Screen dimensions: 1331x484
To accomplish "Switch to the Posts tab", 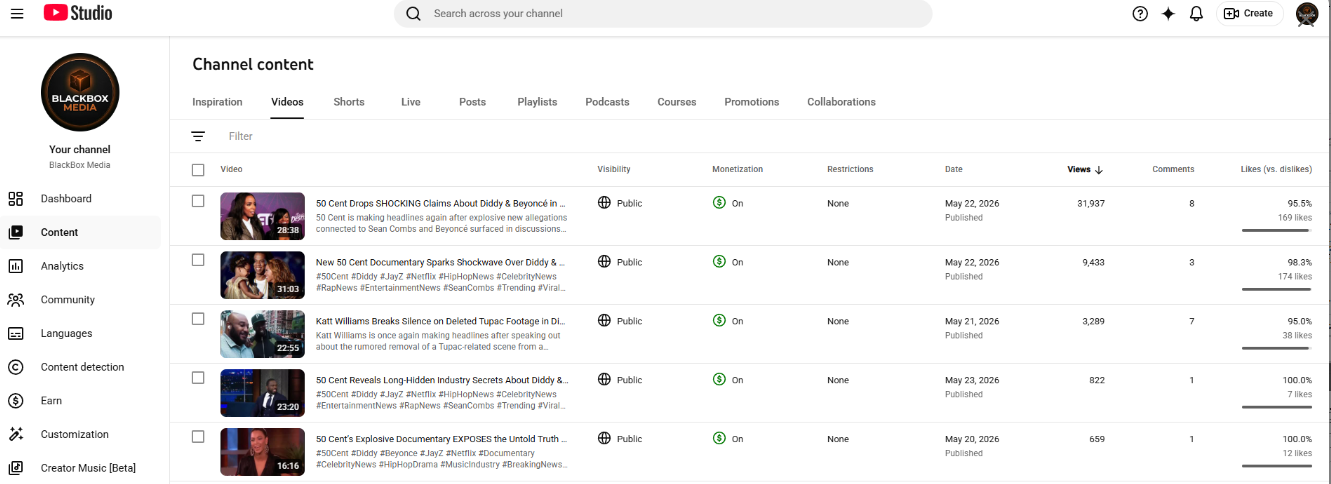I will (472, 102).
